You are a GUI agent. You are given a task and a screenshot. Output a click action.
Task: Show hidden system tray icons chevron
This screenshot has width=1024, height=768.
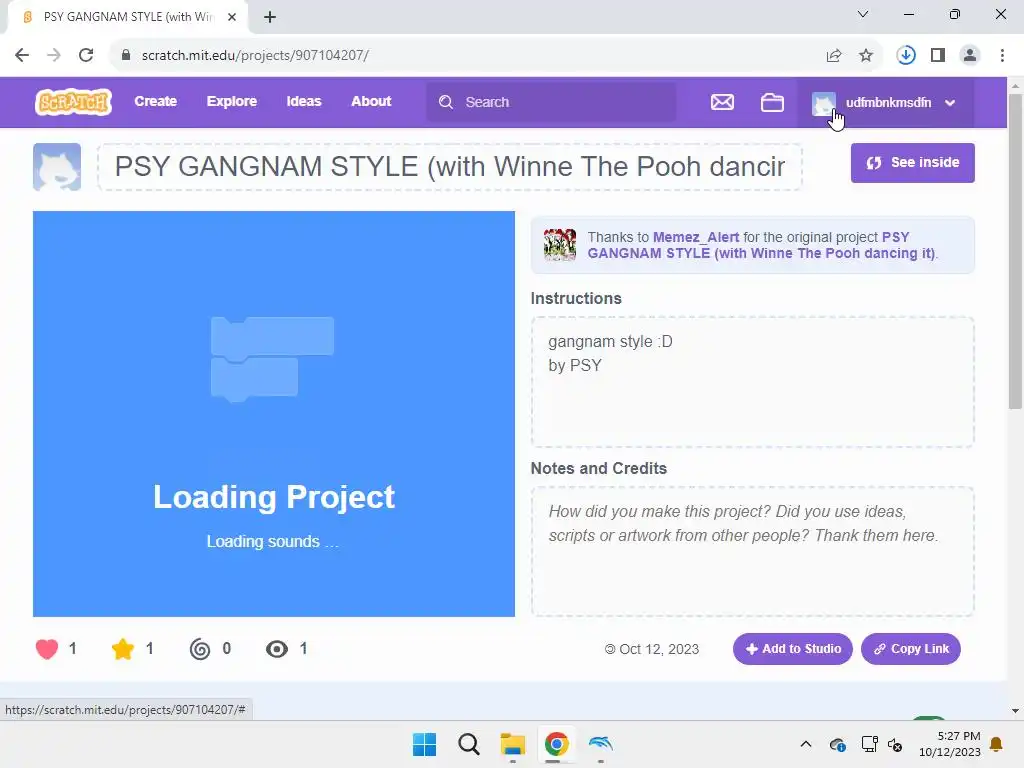tap(806, 744)
